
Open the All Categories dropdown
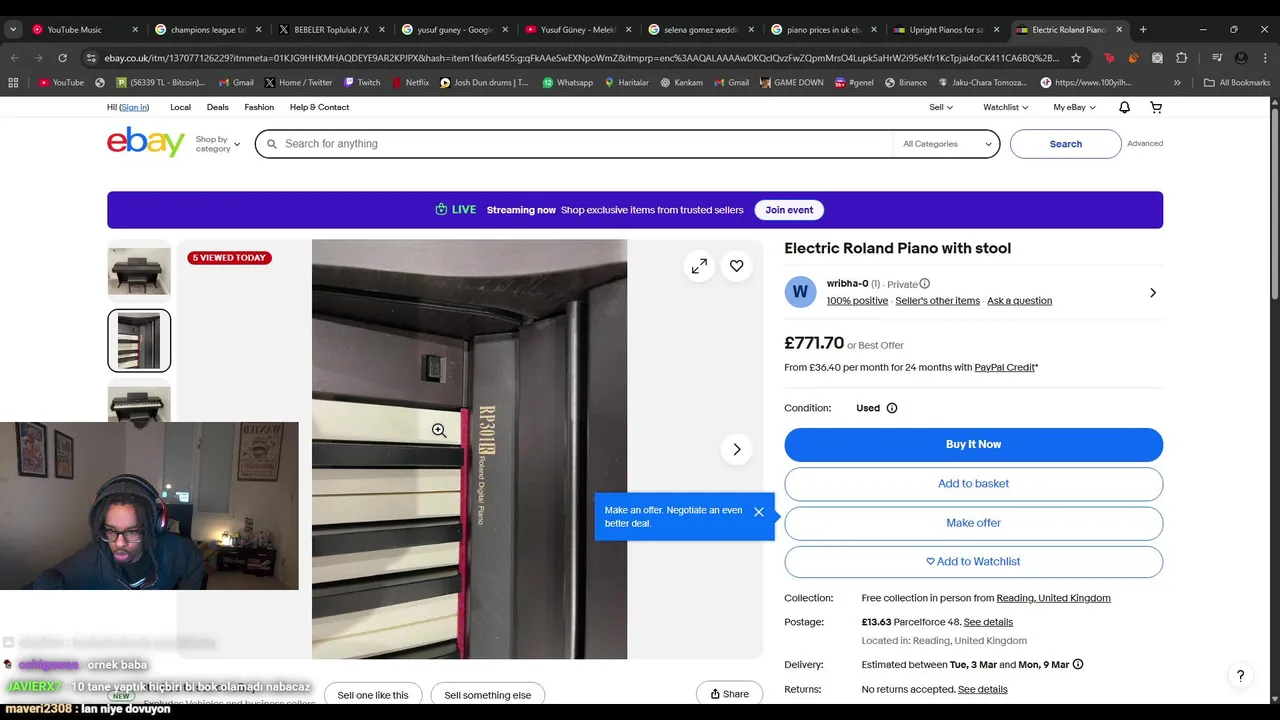[x=946, y=144]
